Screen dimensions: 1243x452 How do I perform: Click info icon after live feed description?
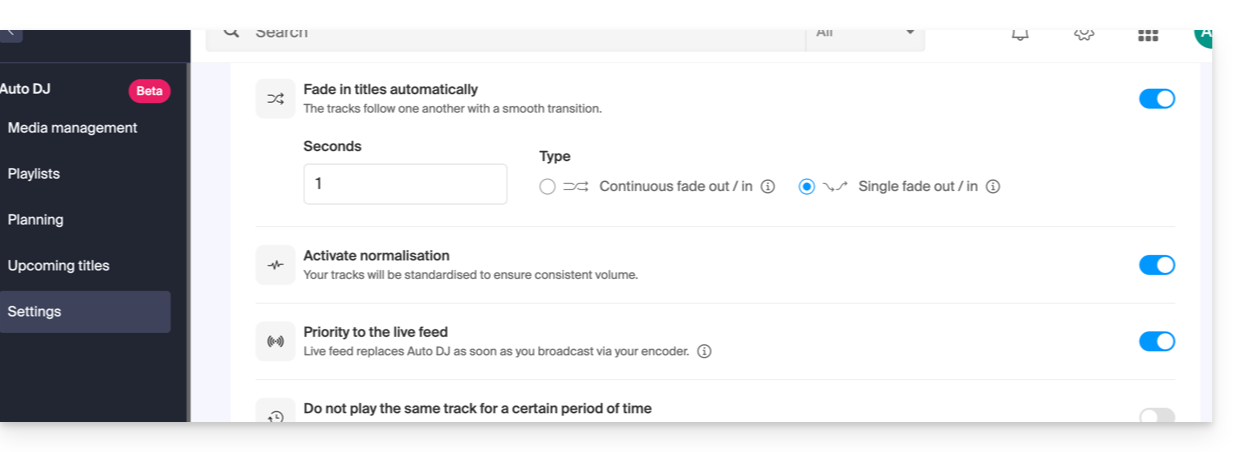704,351
